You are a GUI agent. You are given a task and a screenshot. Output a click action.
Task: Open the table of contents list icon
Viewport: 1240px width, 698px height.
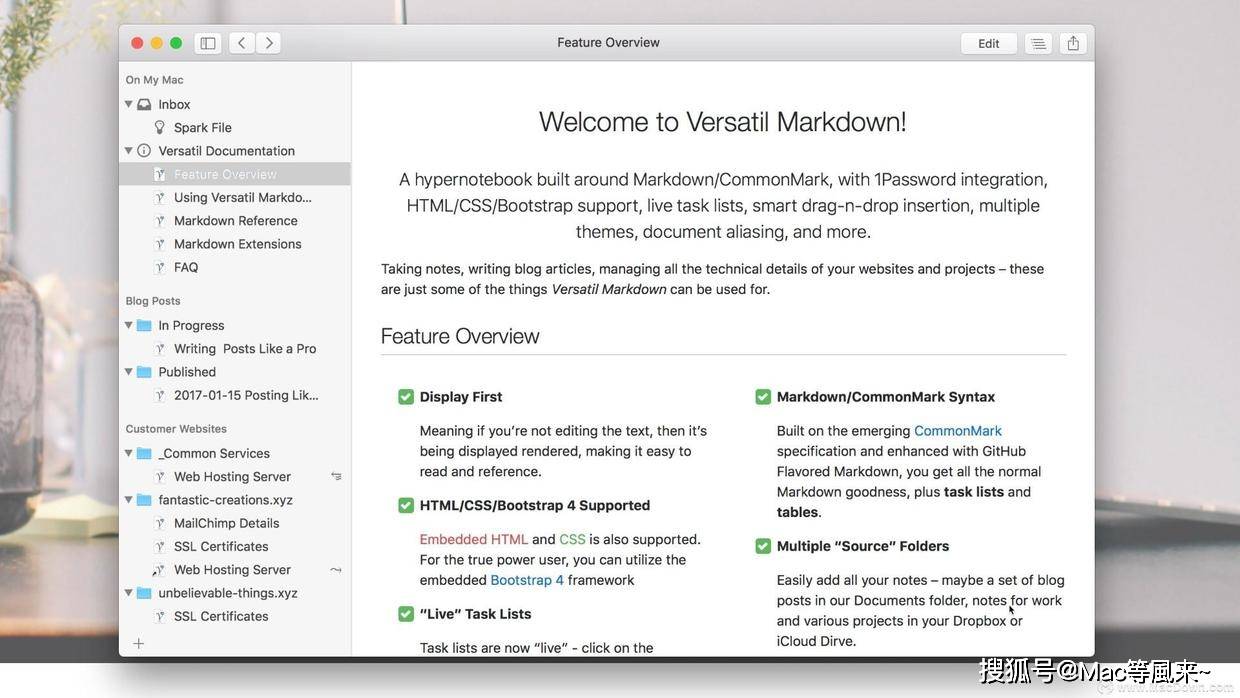(x=1038, y=43)
